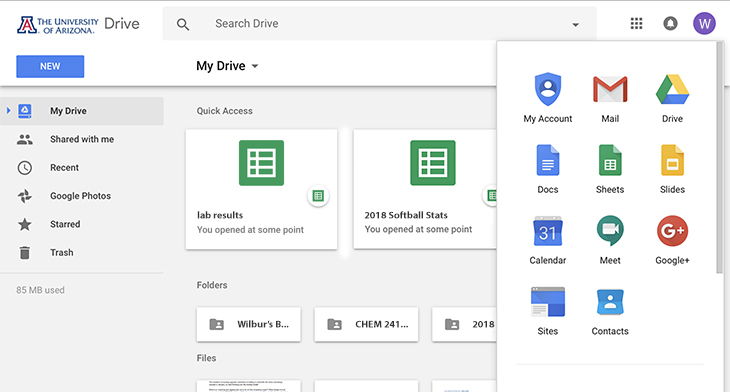The height and width of the screenshot is (392, 730).
Task: Open My Account from the apps panel
Action: click(548, 98)
